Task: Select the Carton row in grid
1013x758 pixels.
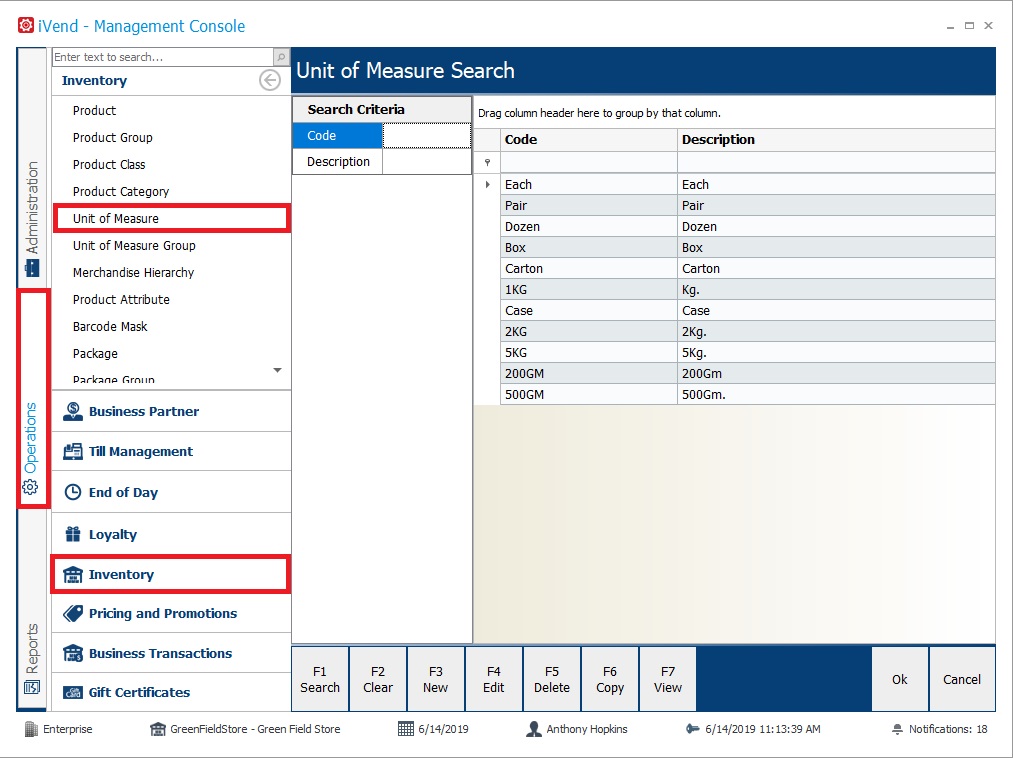Action: click(x=588, y=268)
